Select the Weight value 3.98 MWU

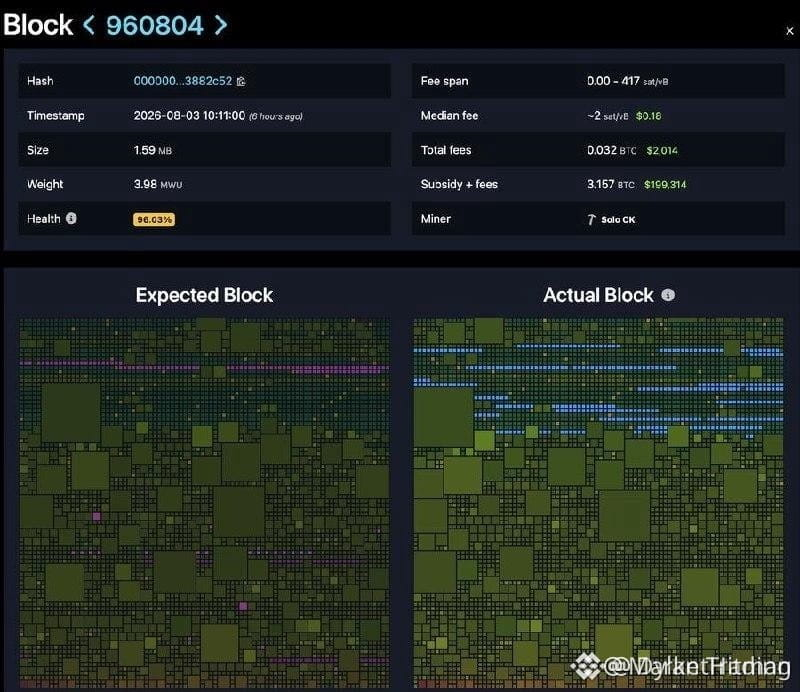coord(158,184)
